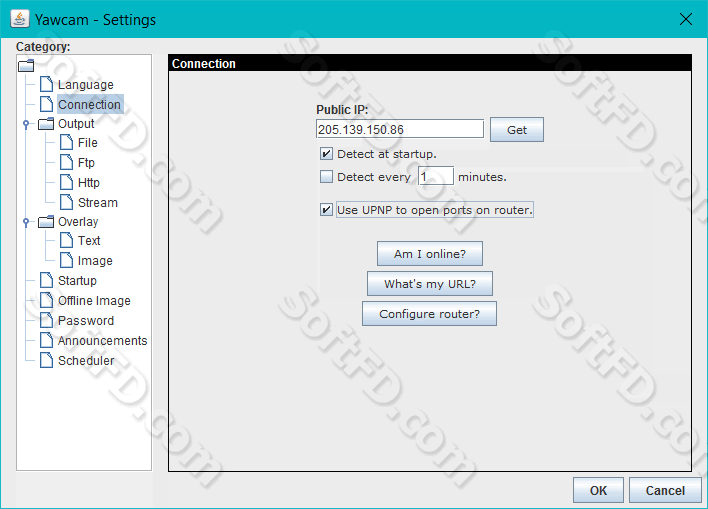Toggle Use UPNP to open ports checkbox

pyautogui.click(x=326, y=210)
